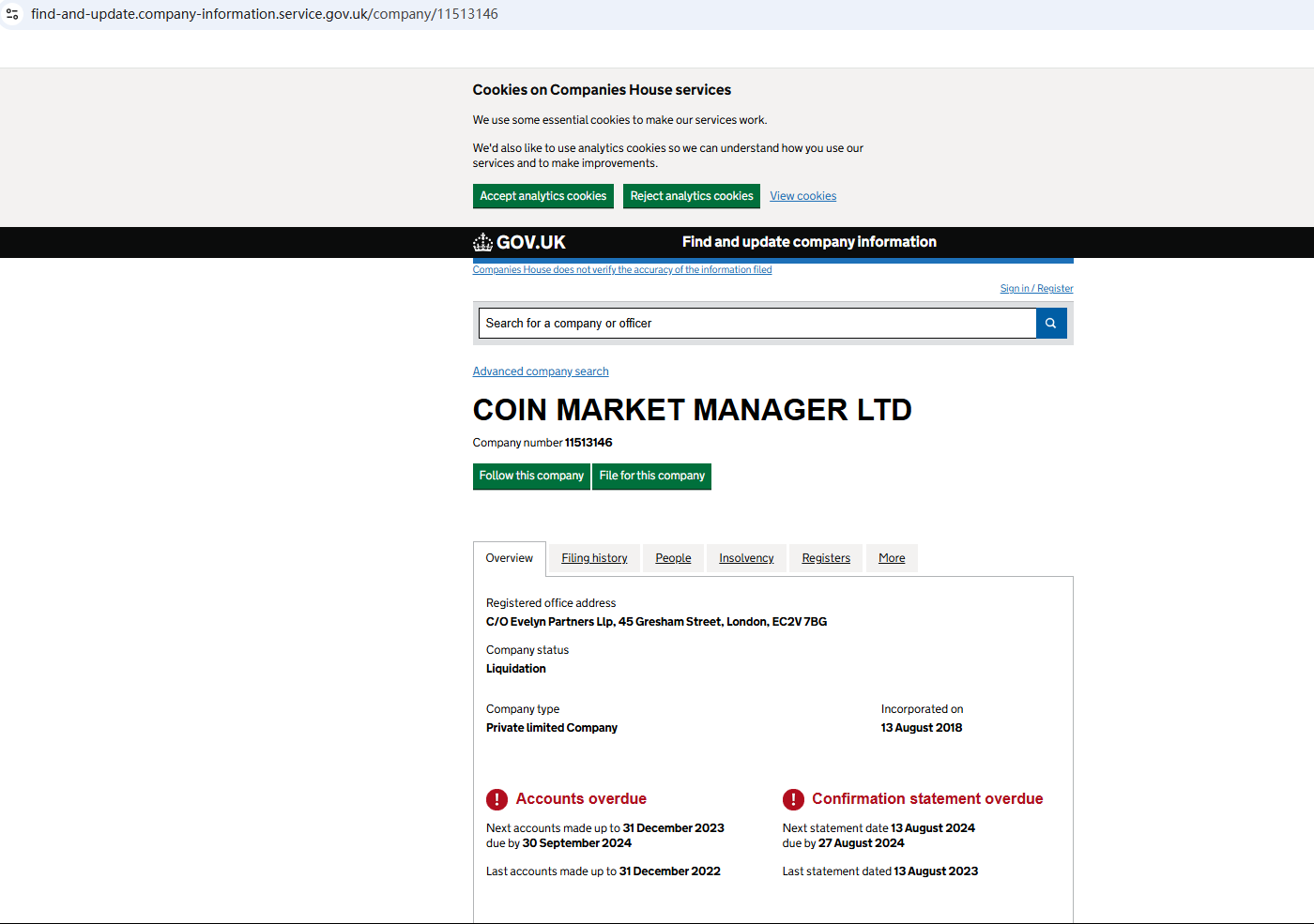
Task: Go to the Registers tab
Action: coord(826,558)
